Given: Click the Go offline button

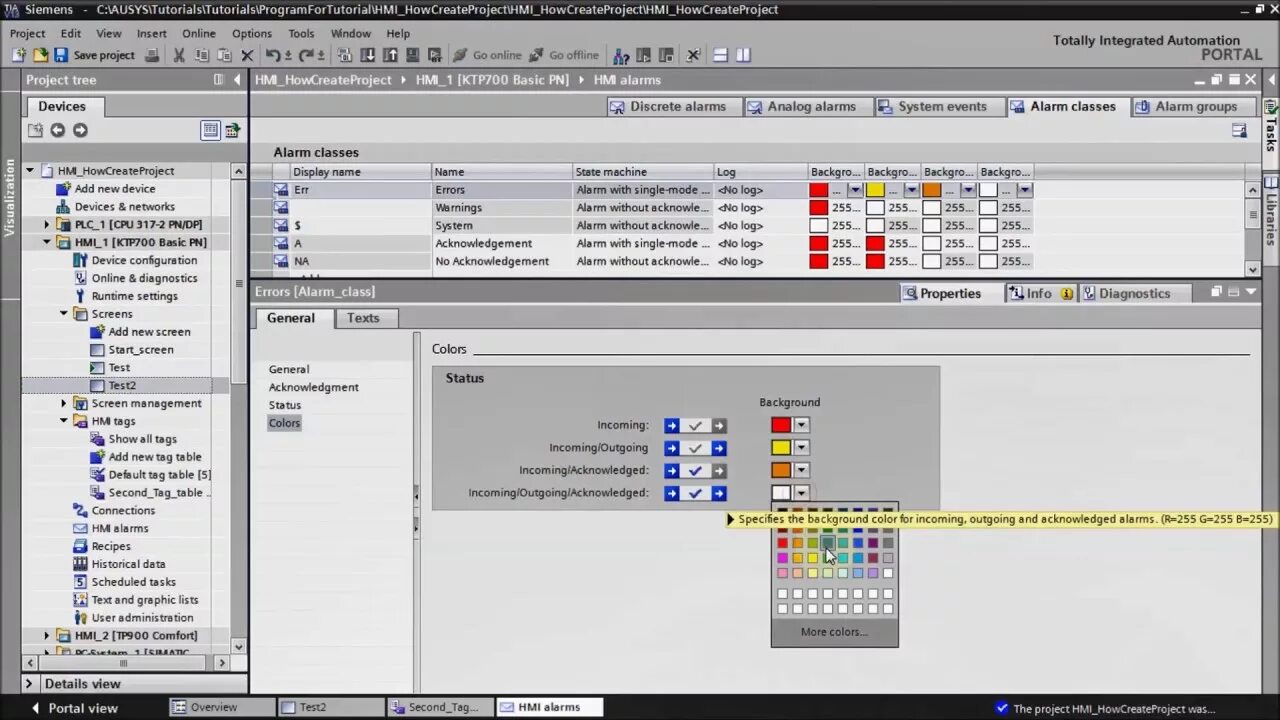Looking at the screenshot, I should click(x=564, y=55).
